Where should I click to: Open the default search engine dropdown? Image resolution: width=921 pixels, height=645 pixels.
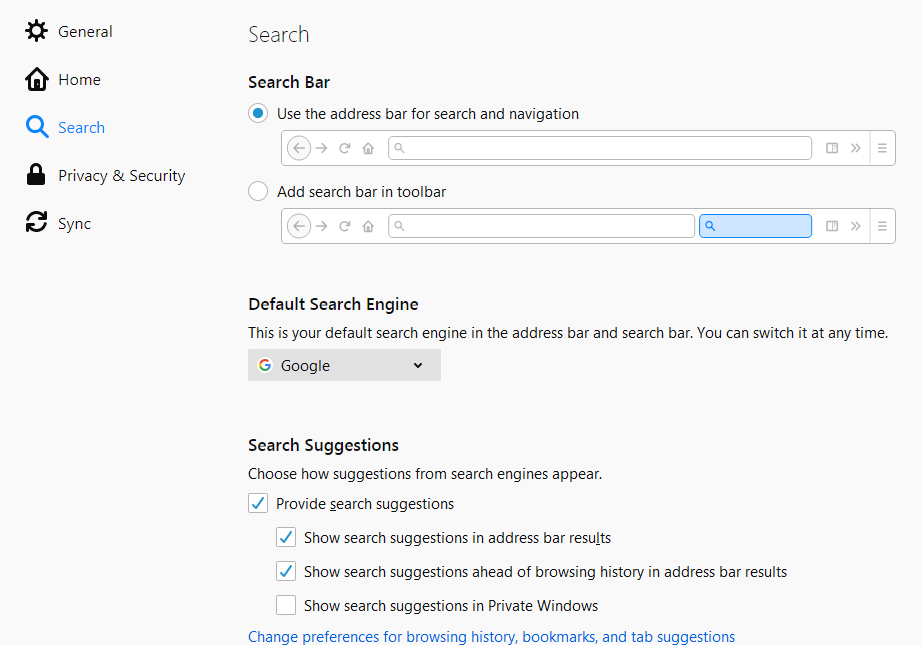click(344, 365)
